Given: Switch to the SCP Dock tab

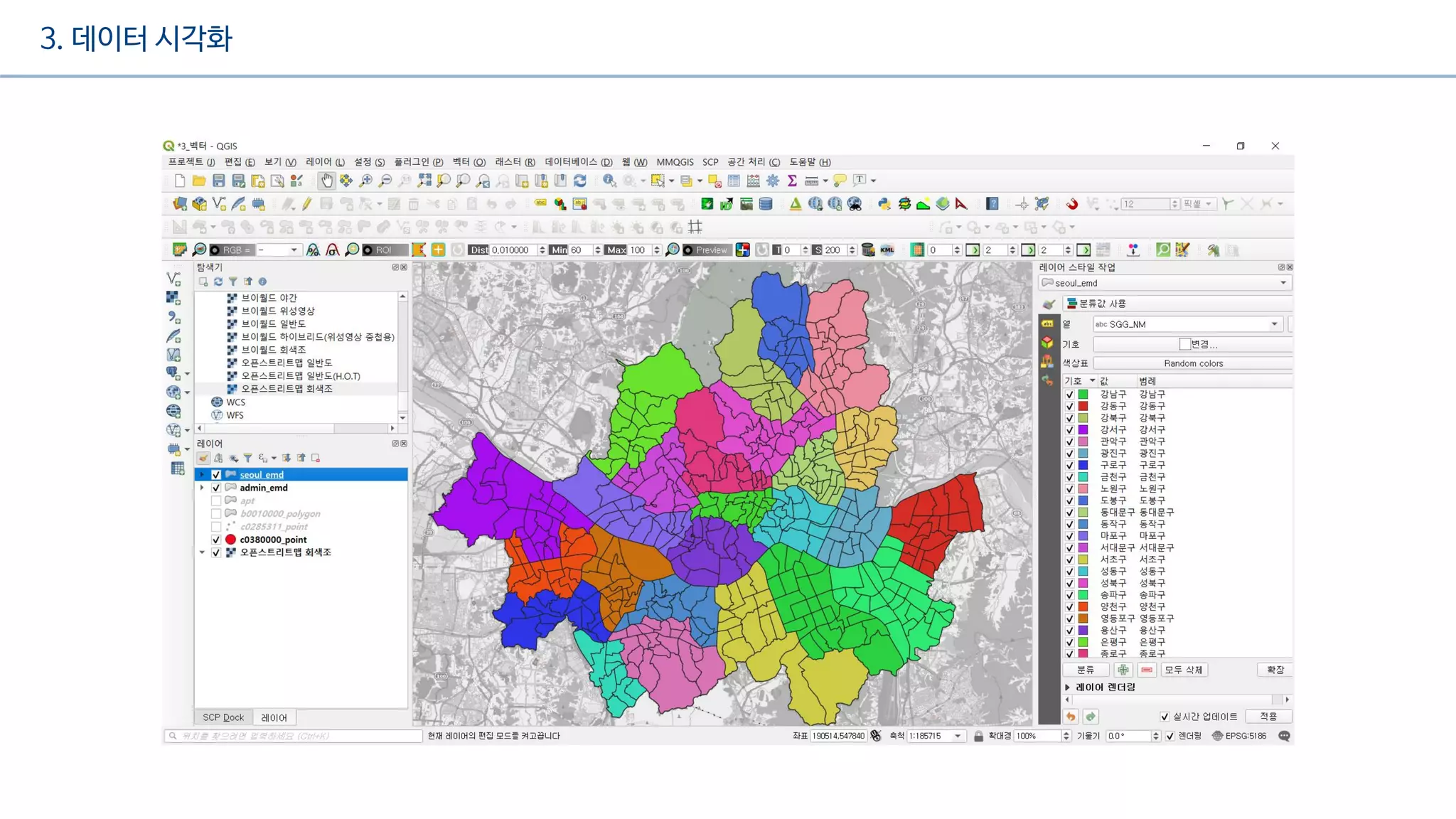Looking at the screenshot, I should point(223,717).
